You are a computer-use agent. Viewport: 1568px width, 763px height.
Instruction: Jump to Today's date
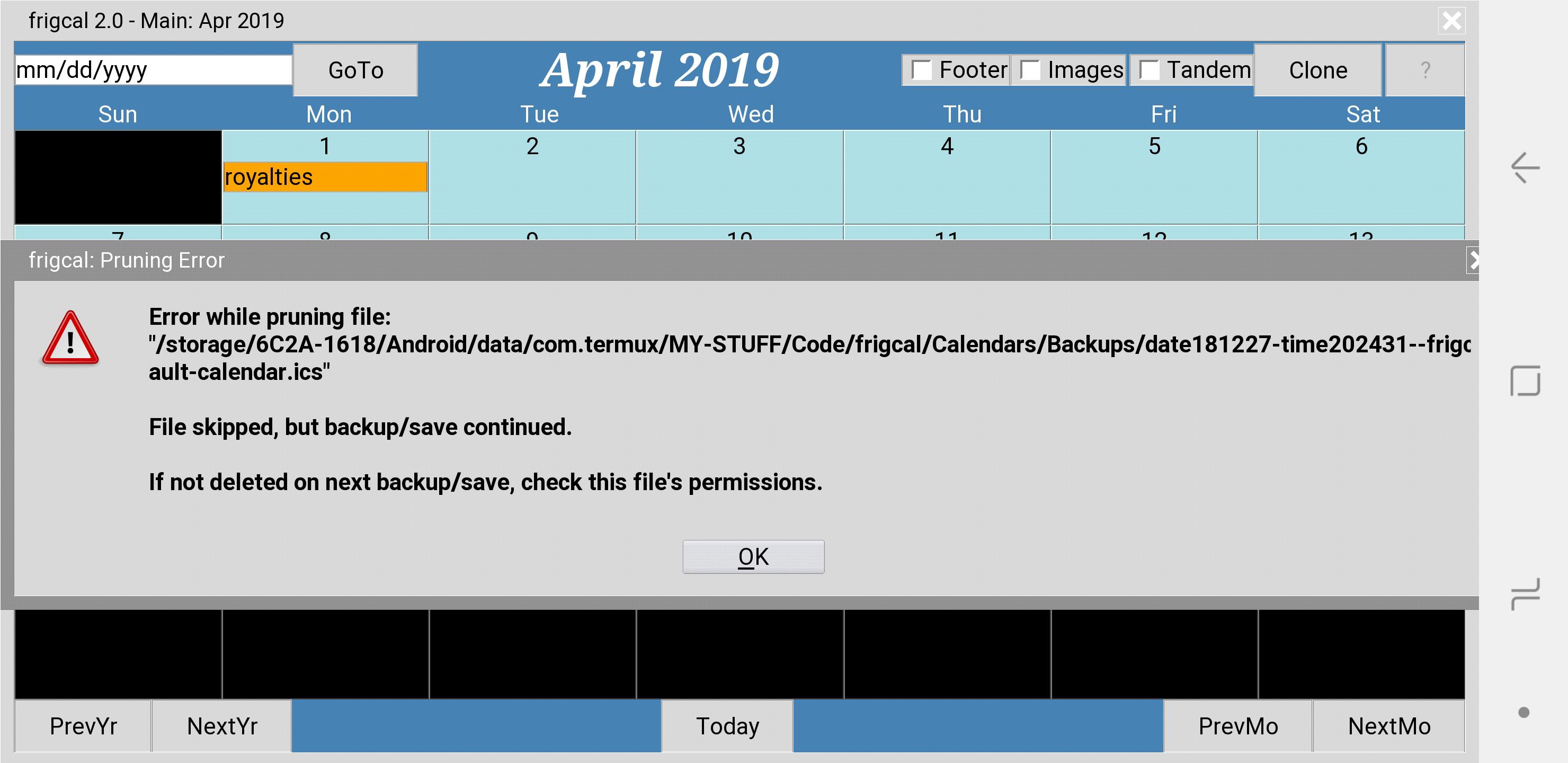coord(727,726)
